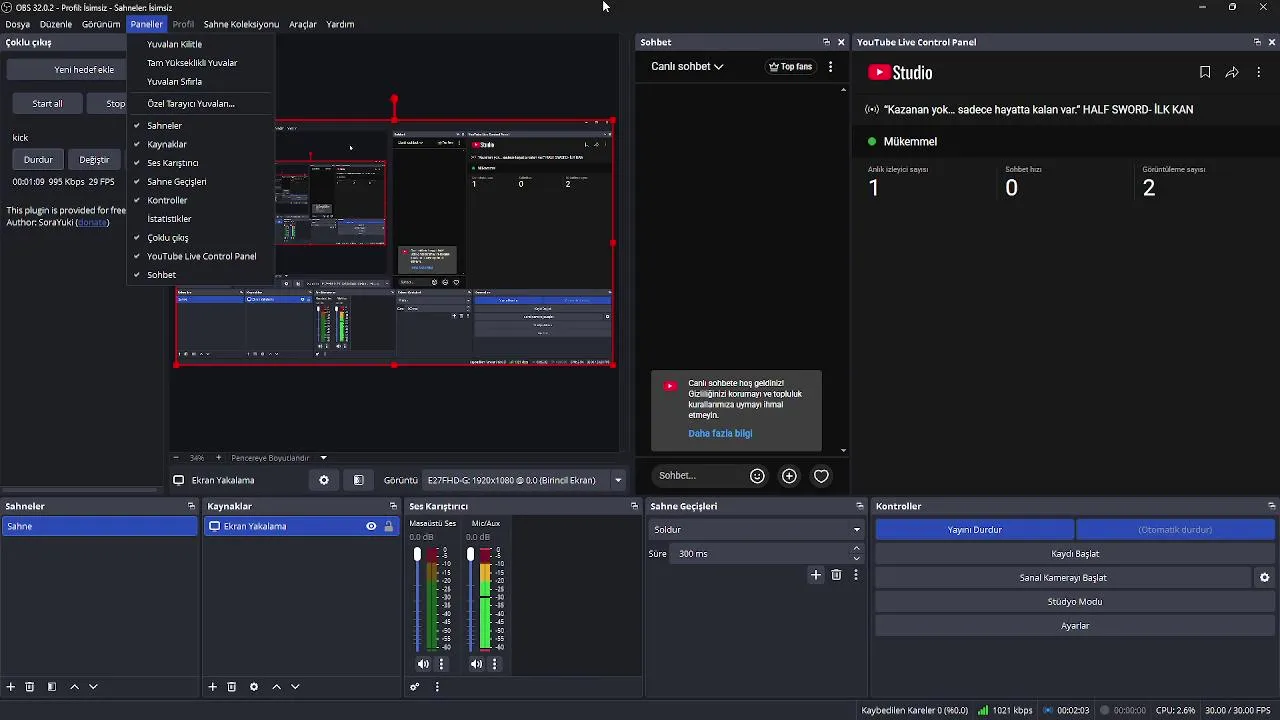Toggle visibility eye of Ekran Yakalama source

coord(371,526)
